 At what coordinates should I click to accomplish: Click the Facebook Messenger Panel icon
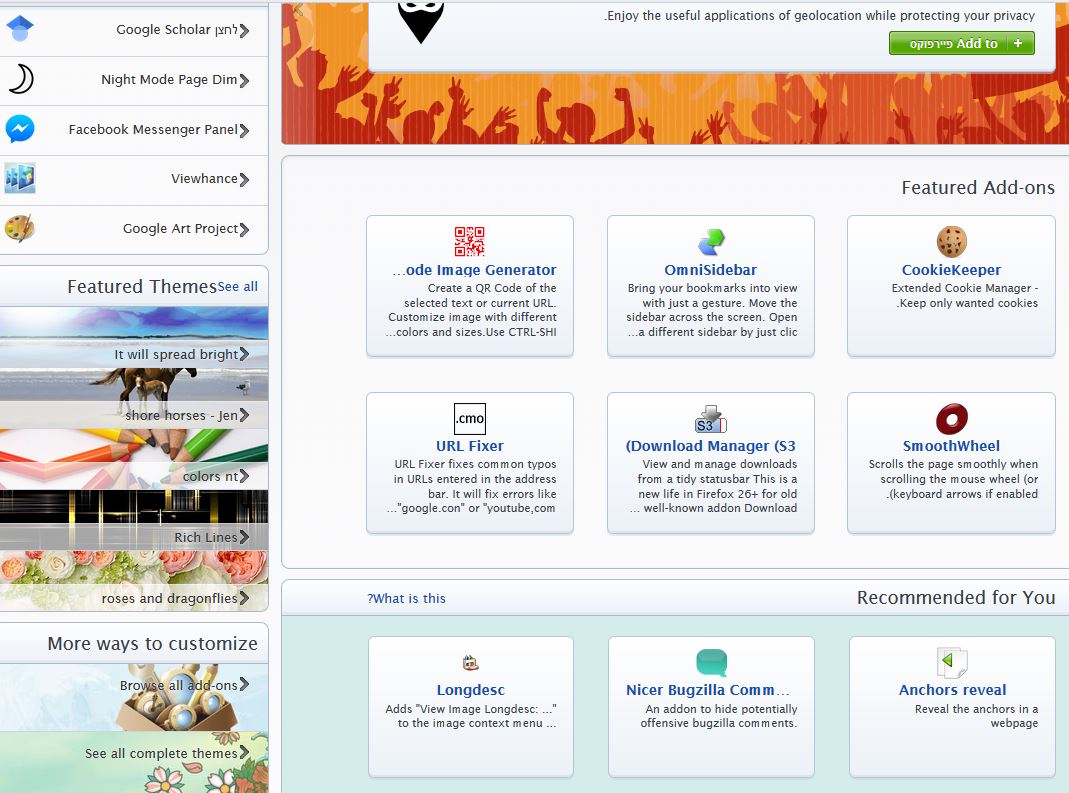click(x=20, y=128)
